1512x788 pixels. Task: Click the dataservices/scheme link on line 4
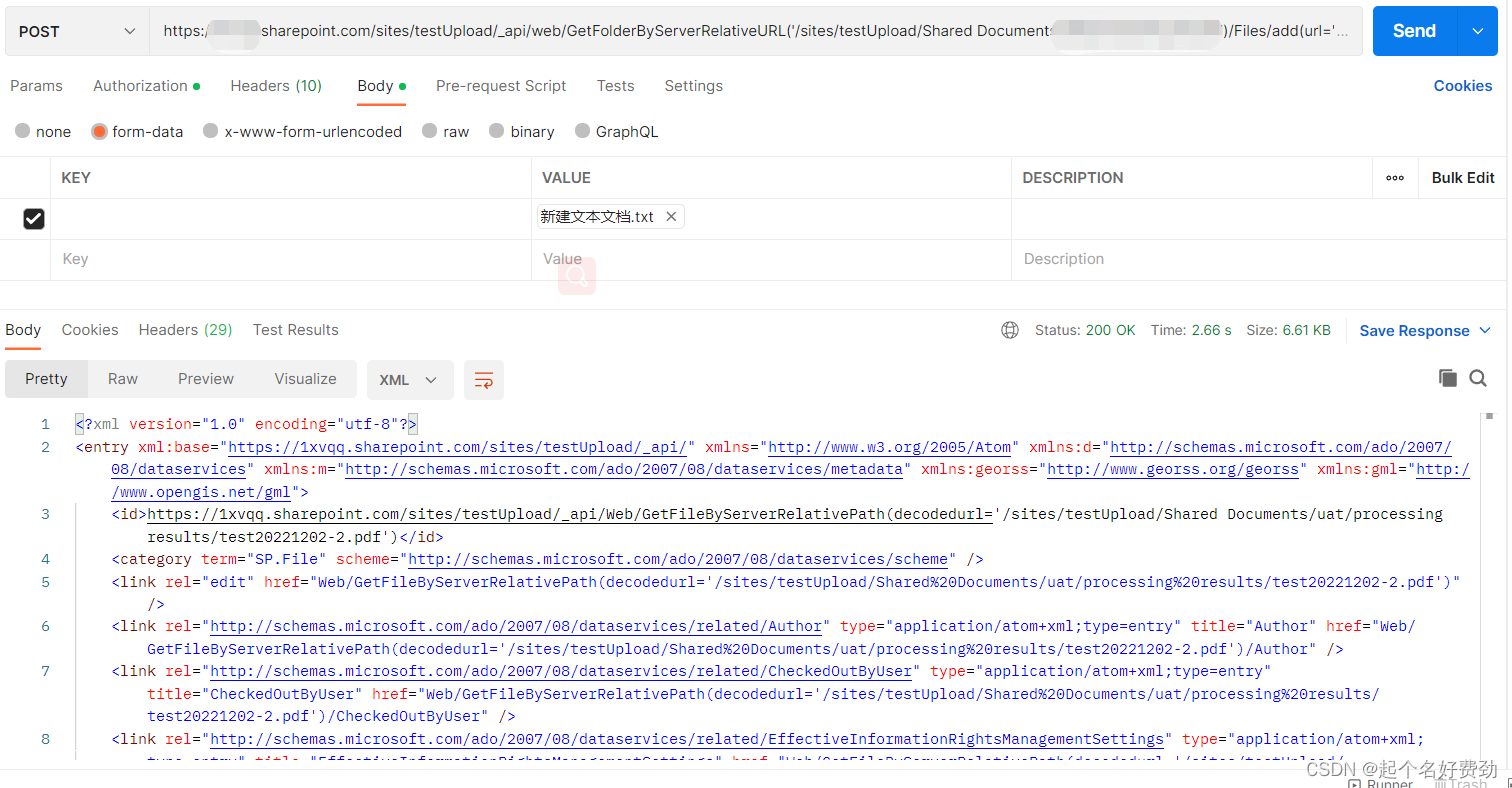[677, 559]
